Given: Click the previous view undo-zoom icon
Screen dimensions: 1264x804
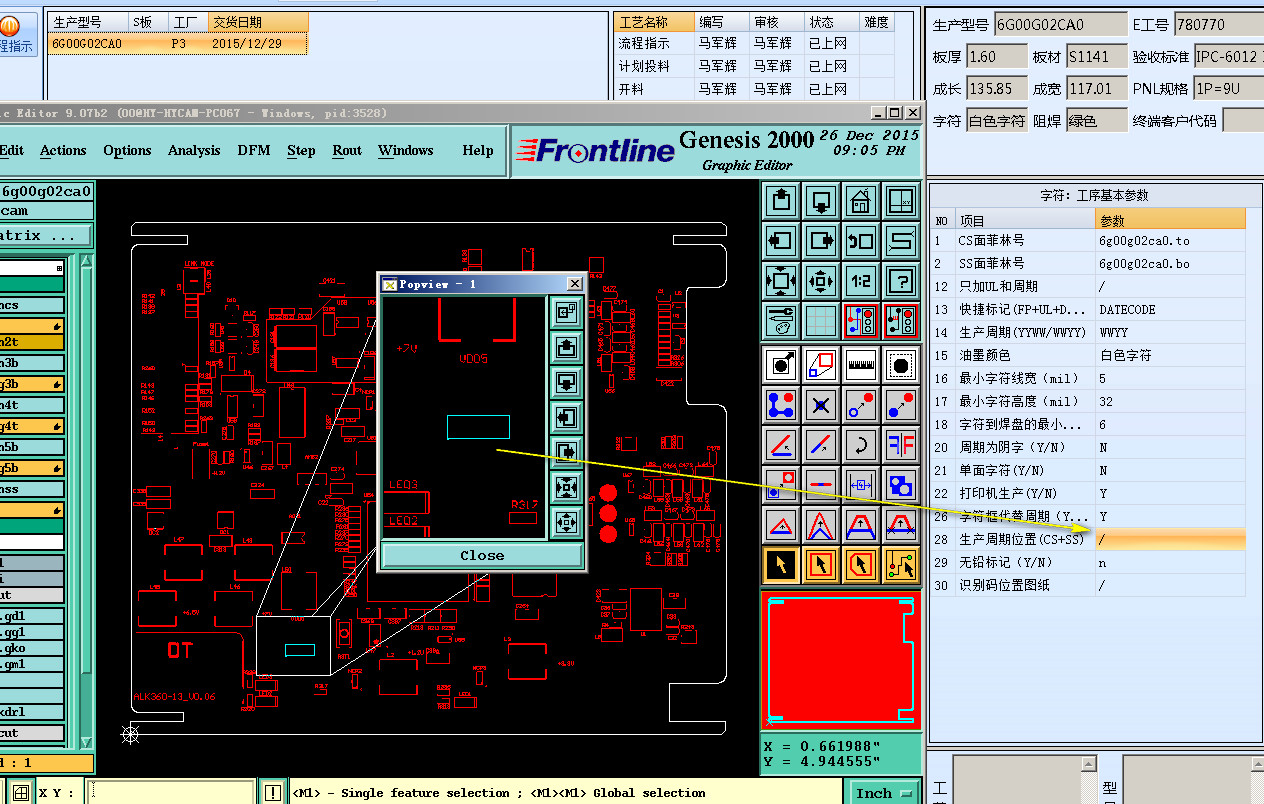Looking at the screenshot, I should click(x=860, y=241).
